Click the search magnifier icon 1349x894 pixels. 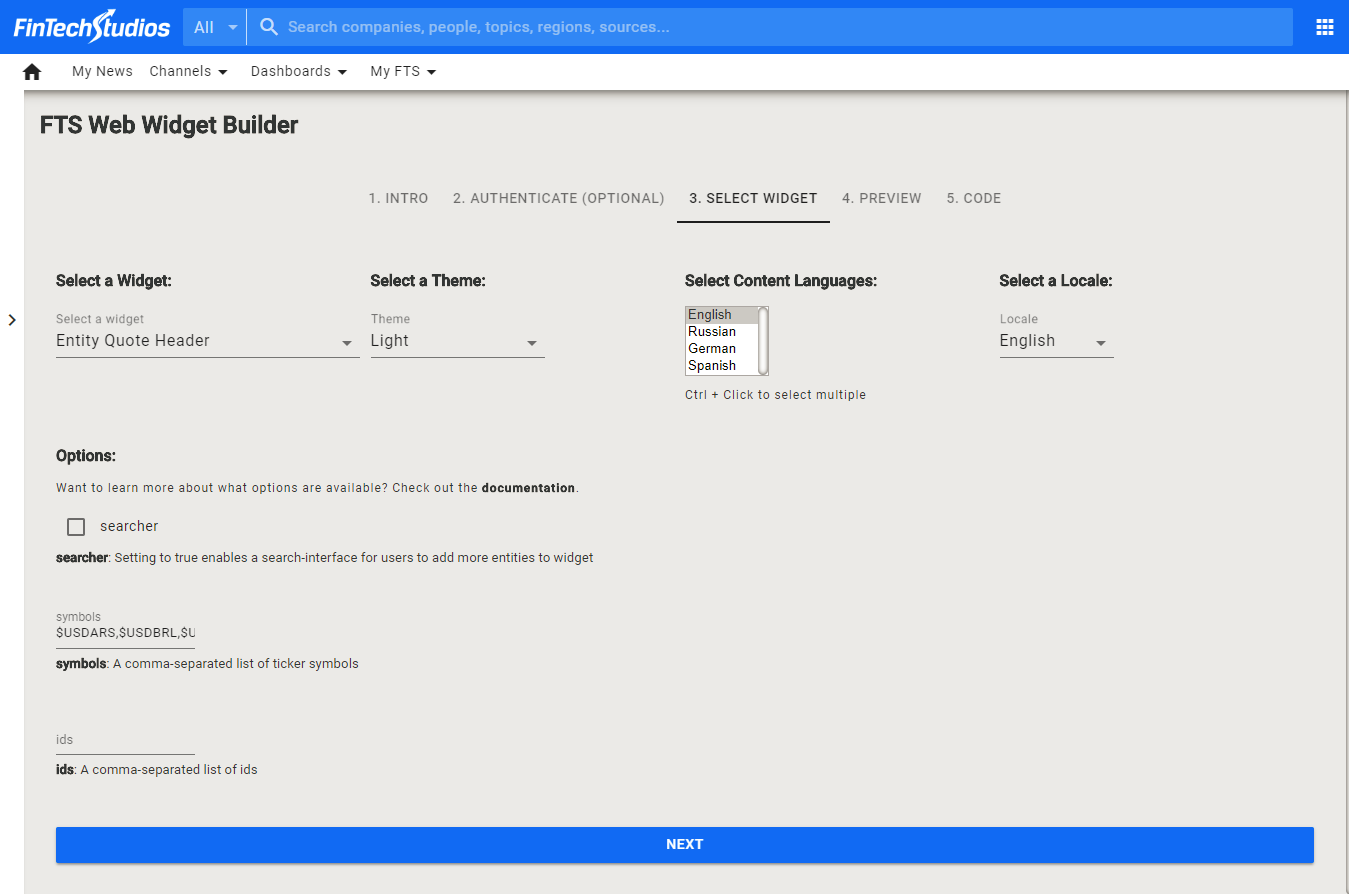click(x=268, y=27)
